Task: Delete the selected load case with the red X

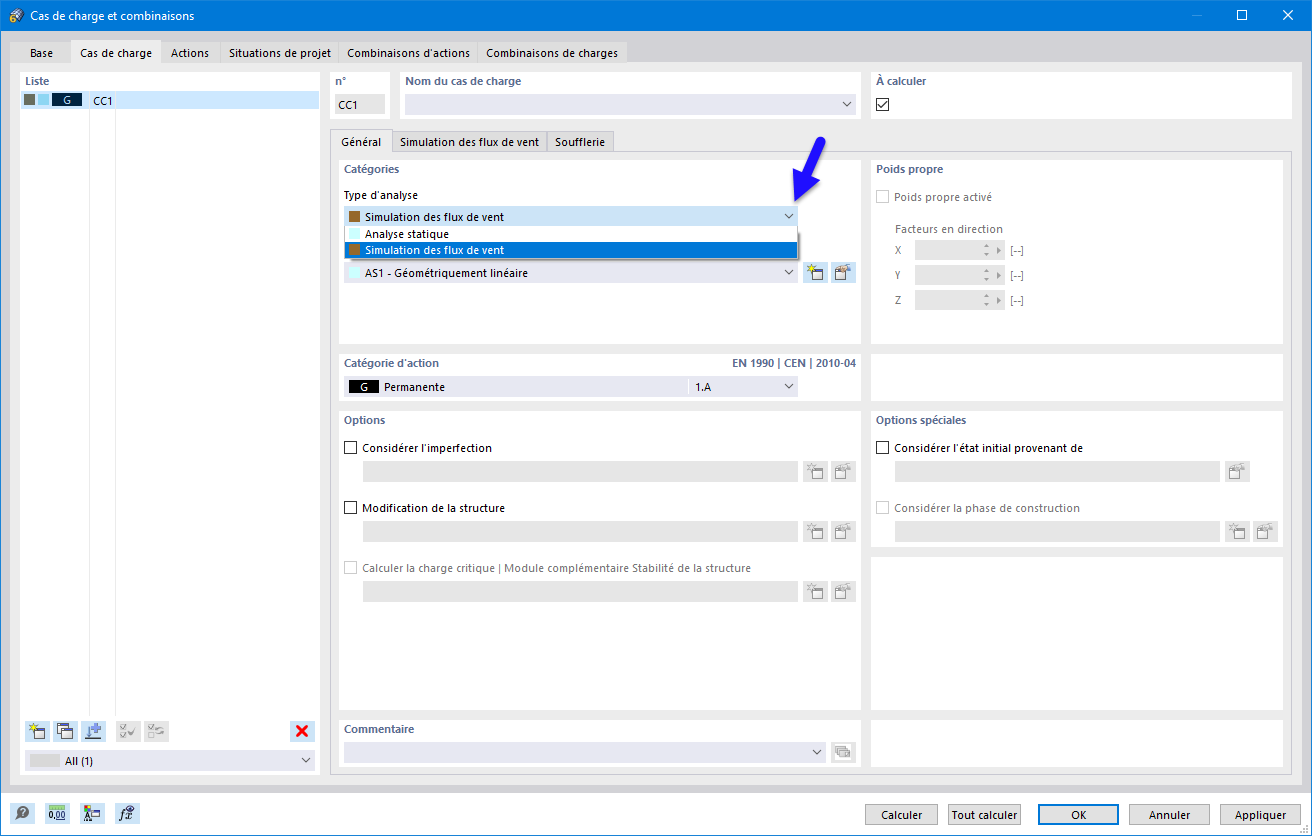Action: click(x=302, y=731)
